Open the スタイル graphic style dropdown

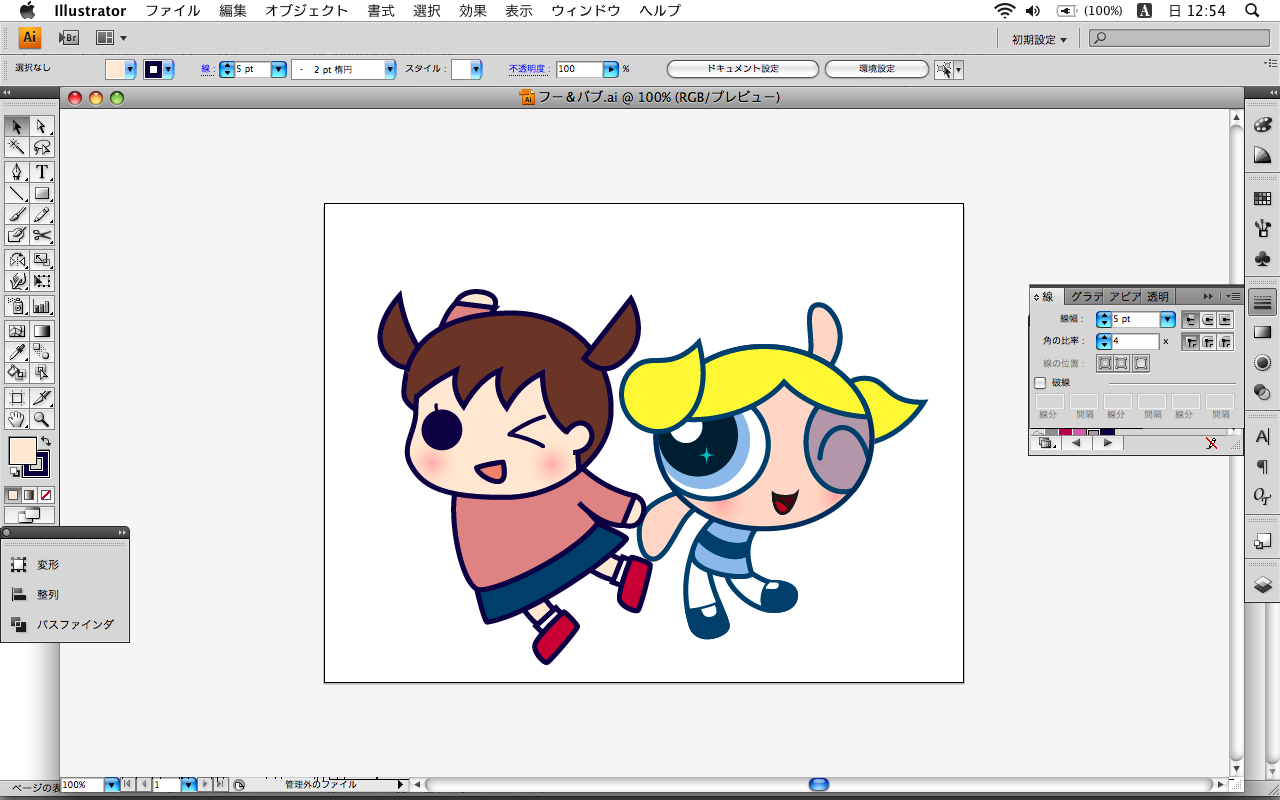tap(476, 70)
